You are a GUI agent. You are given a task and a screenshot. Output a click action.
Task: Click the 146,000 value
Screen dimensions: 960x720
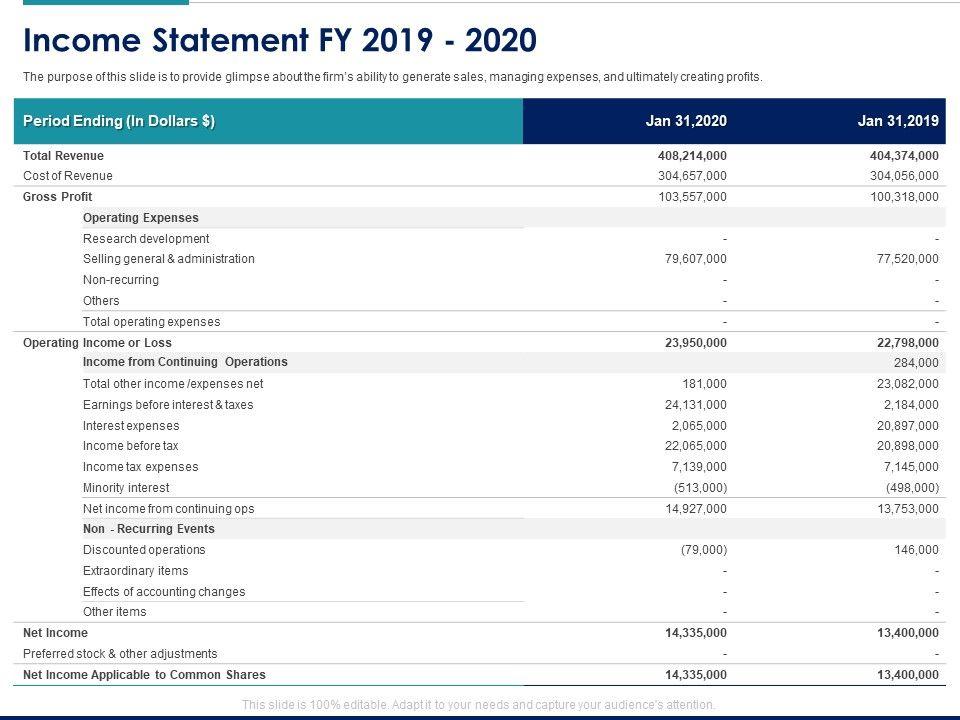(916, 549)
